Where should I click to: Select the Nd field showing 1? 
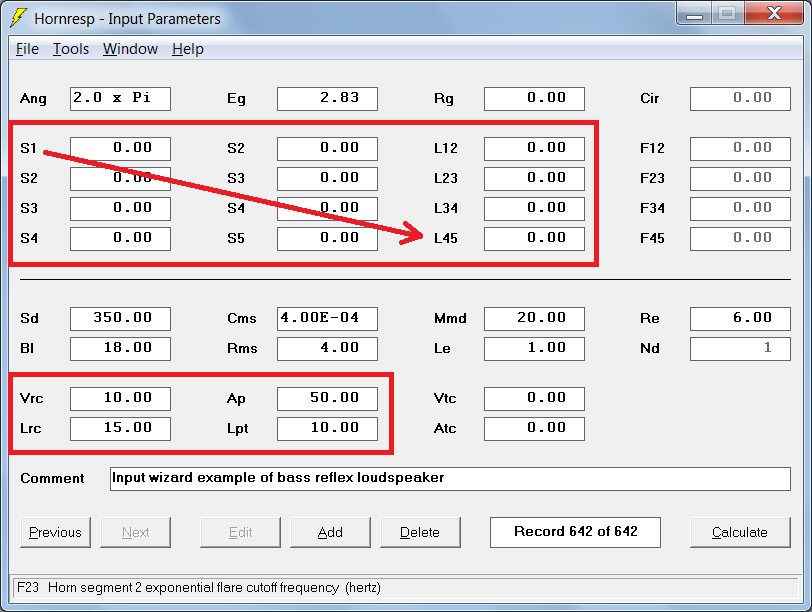741,349
